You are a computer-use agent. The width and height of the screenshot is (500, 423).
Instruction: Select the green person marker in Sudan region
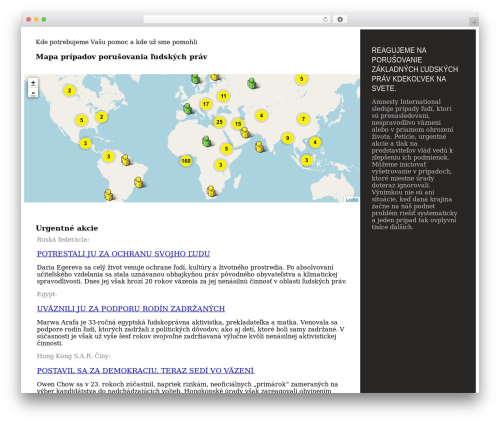click(206, 141)
